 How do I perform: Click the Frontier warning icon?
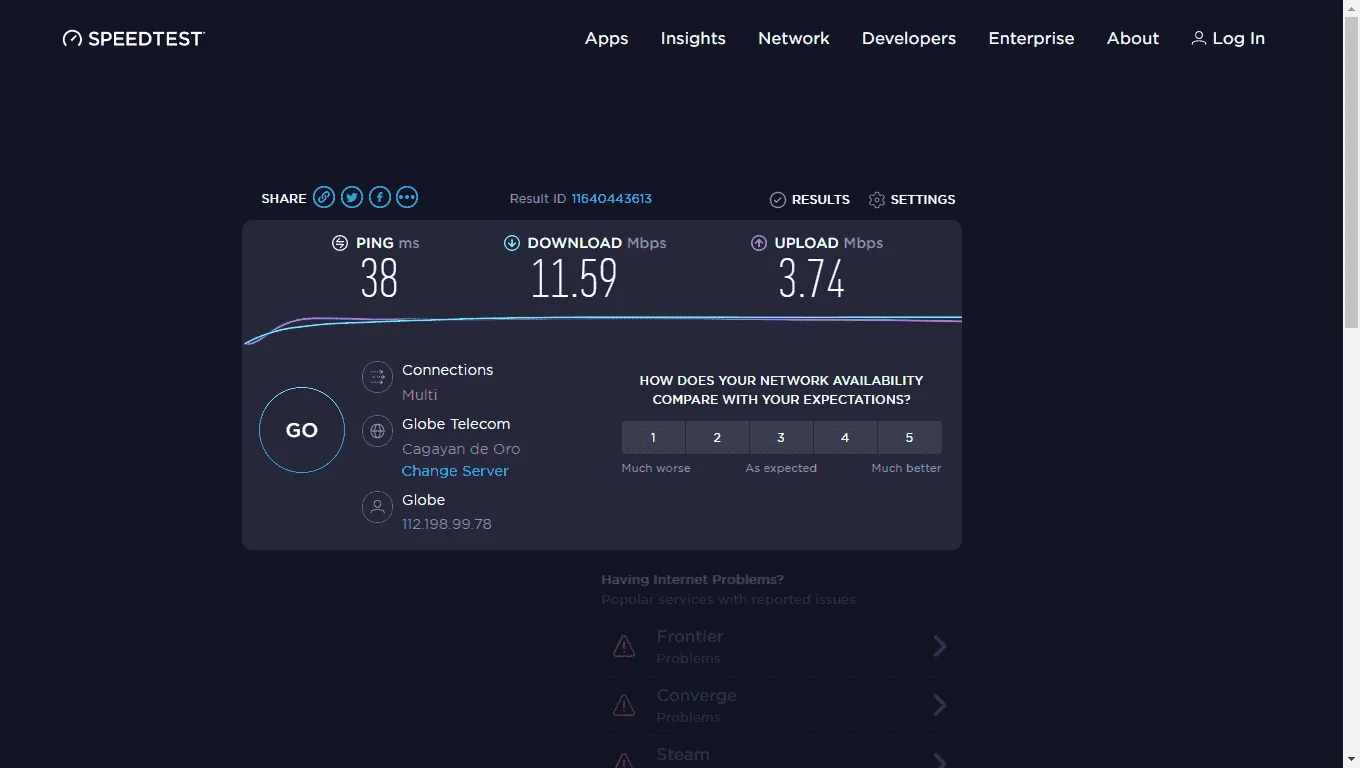[624, 646]
